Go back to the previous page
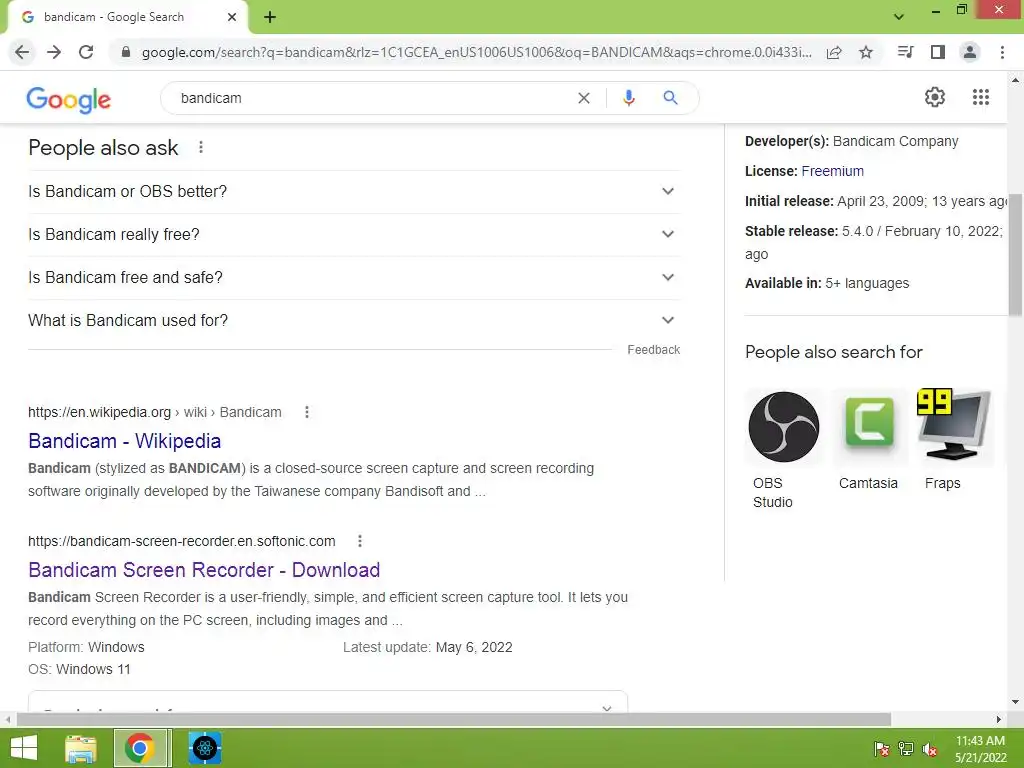Screen dimensions: 1024x768 tap(22, 52)
